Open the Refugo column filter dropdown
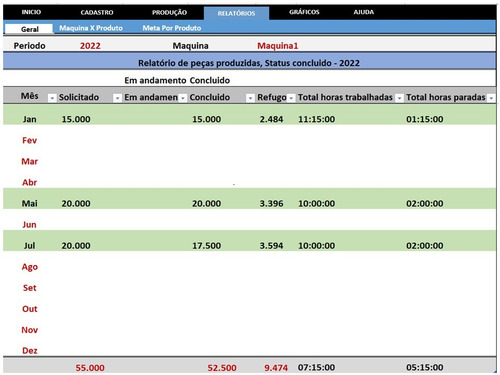 pyautogui.click(x=291, y=98)
